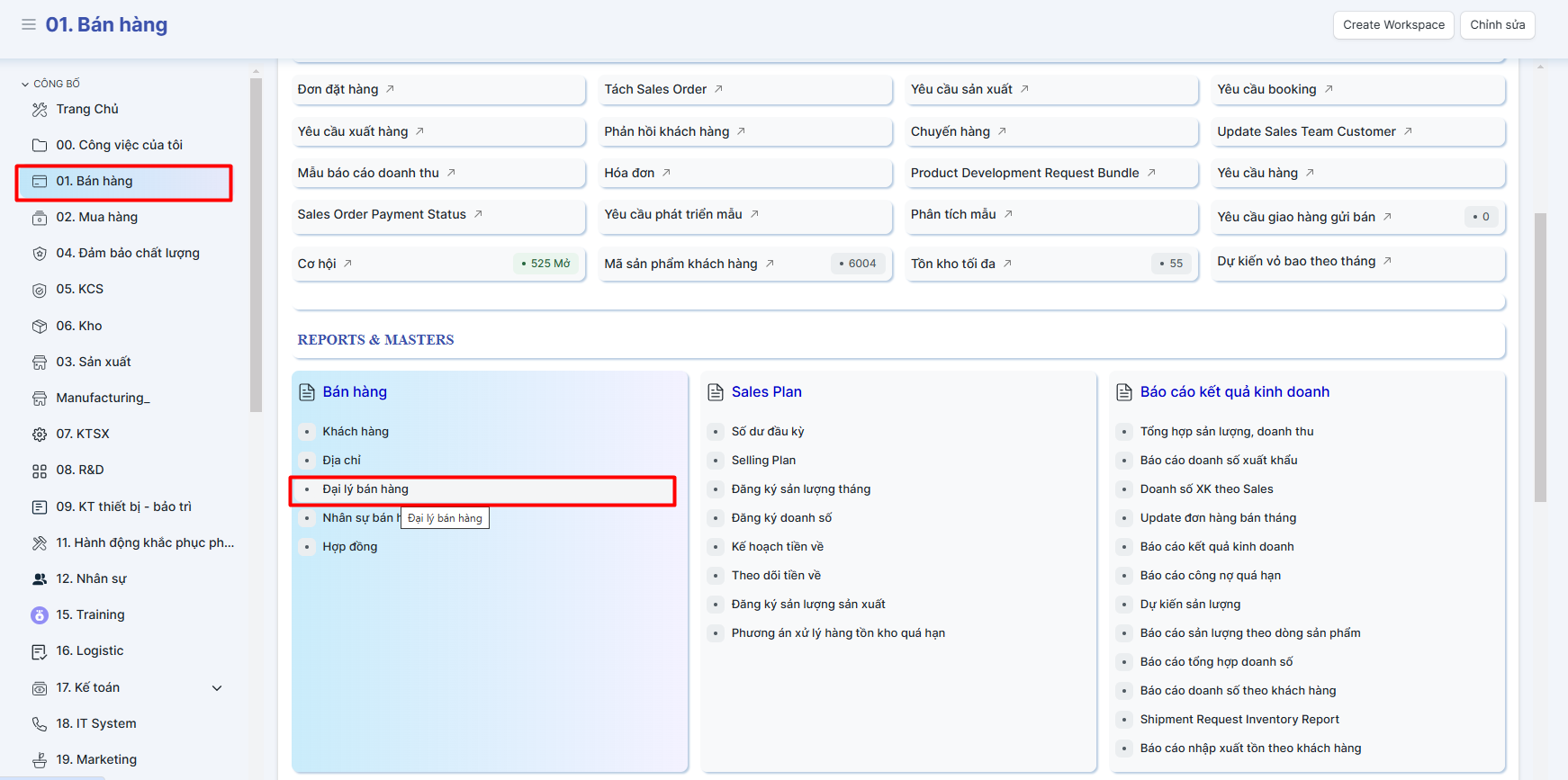The height and width of the screenshot is (780, 1568).
Task: Click the grid icon beside 08. R&D
Action: point(40,471)
